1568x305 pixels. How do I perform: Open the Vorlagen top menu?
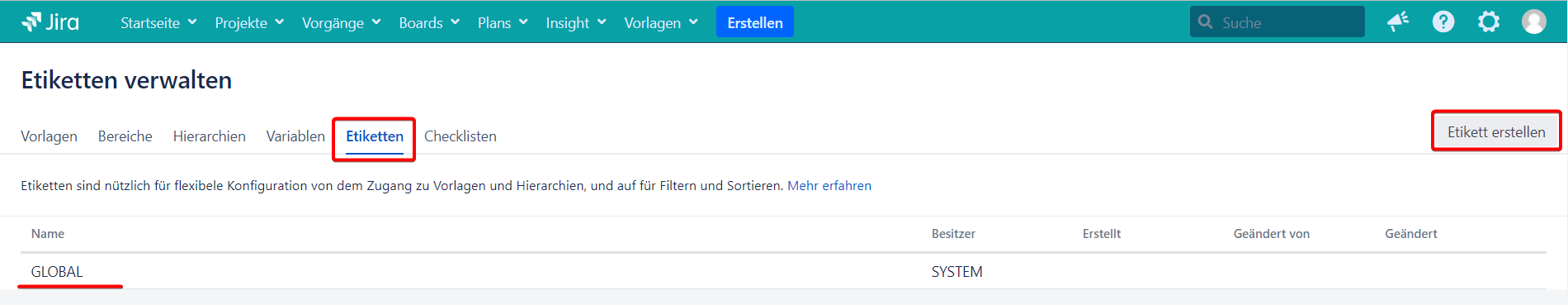pyautogui.click(x=661, y=22)
